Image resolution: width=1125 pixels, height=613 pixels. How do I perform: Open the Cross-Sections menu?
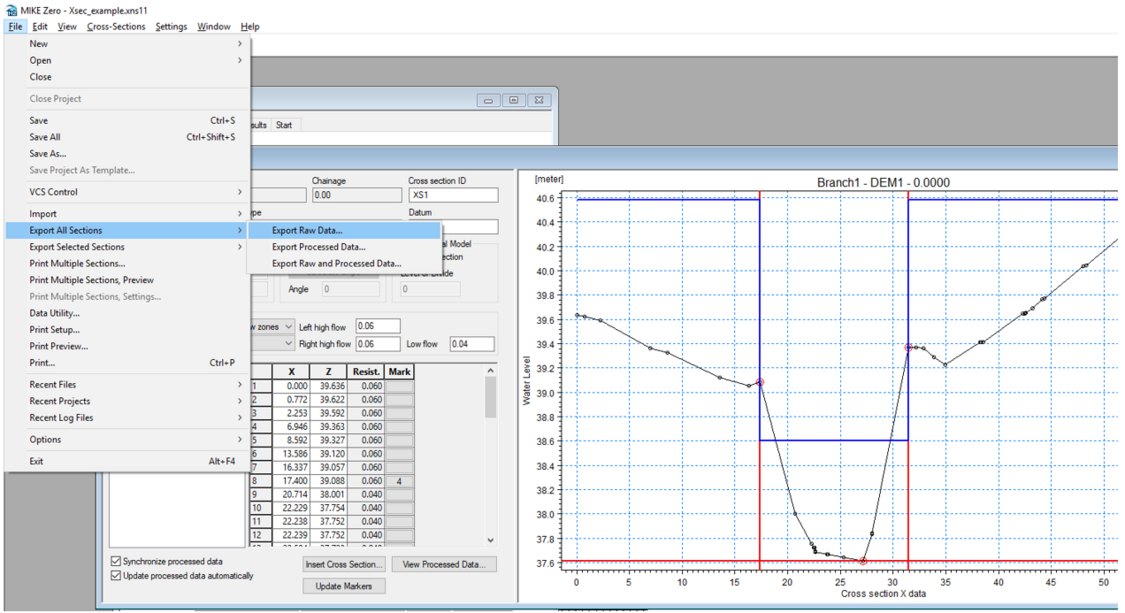(116, 27)
